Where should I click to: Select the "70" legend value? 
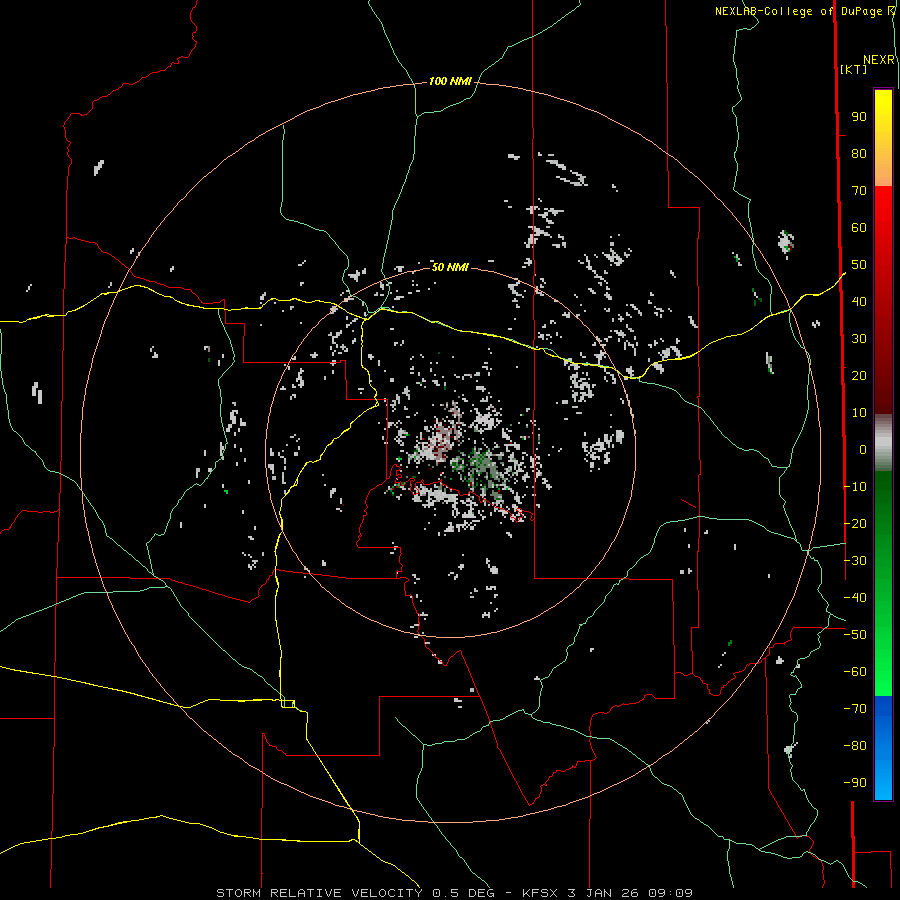[x=859, y=191]
